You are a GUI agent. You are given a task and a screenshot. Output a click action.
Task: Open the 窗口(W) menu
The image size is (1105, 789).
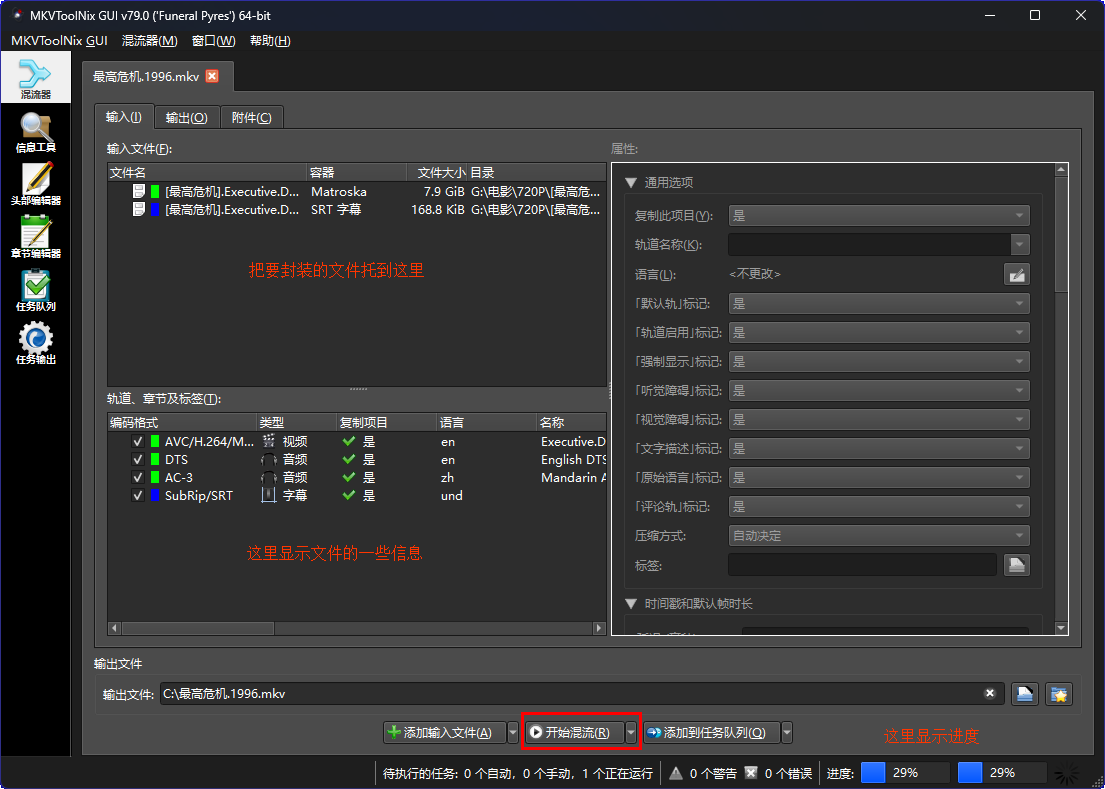tap(214, 41)
